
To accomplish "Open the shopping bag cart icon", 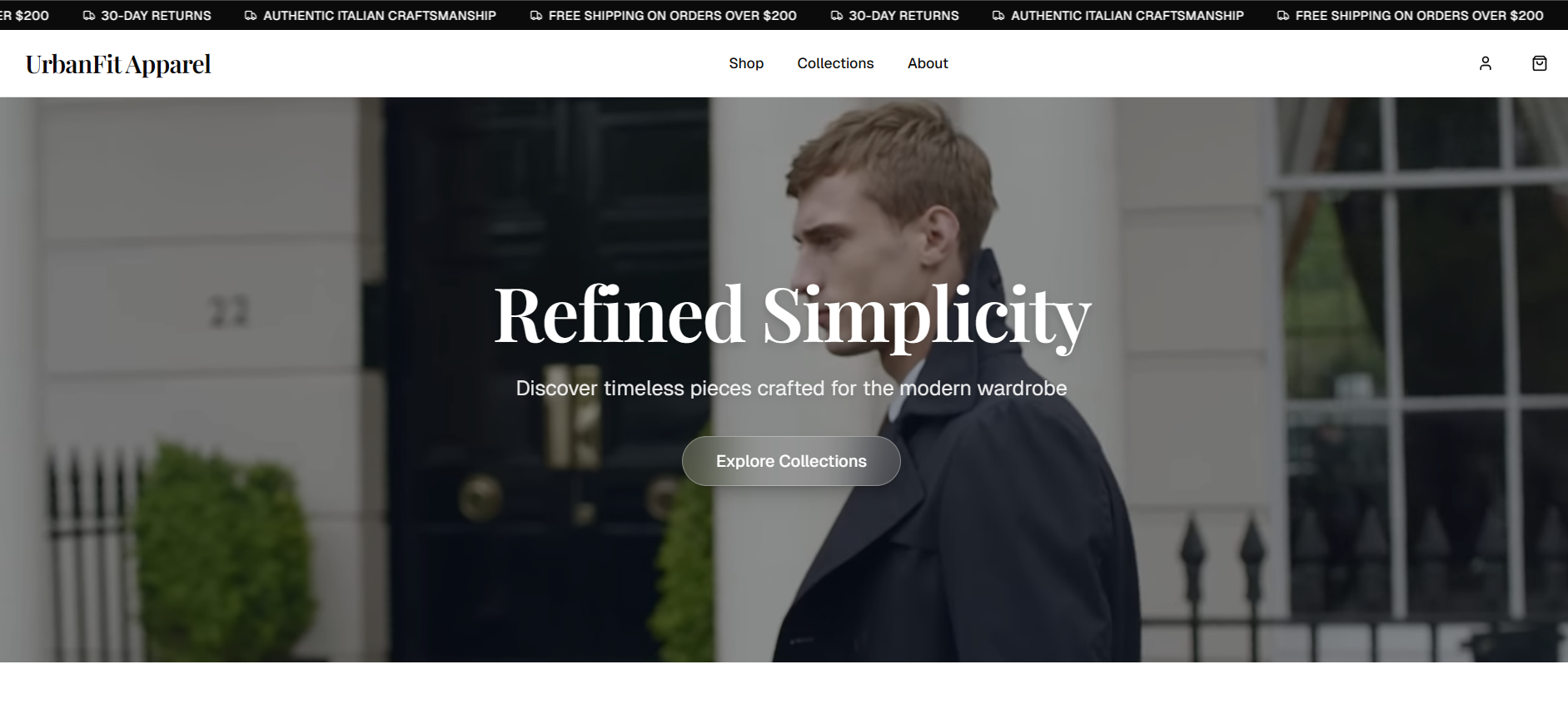I will 1539,63.
